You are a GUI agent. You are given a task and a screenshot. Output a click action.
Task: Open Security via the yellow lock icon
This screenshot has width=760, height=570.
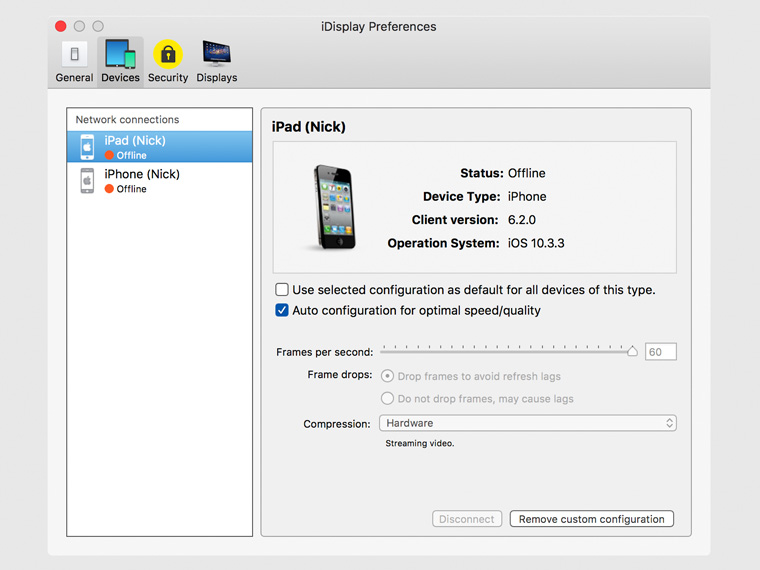click(x=168, y=55)
